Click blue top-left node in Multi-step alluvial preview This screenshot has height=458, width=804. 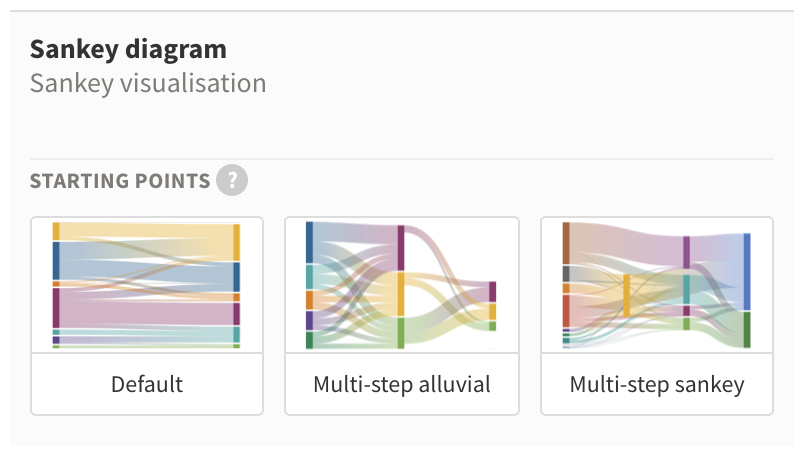click(309, 243)
